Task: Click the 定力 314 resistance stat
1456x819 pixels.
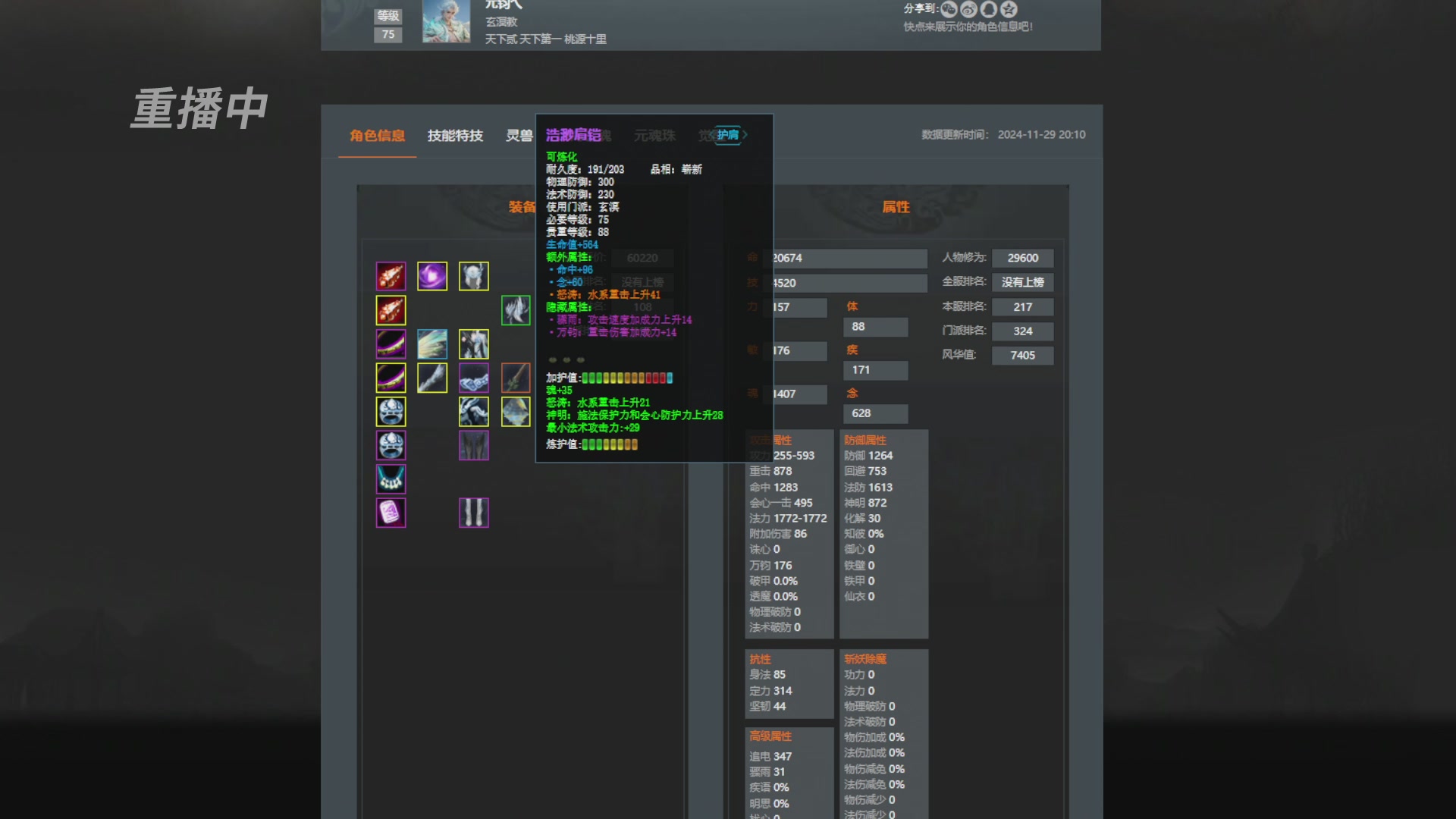Action: pos(770,691)
